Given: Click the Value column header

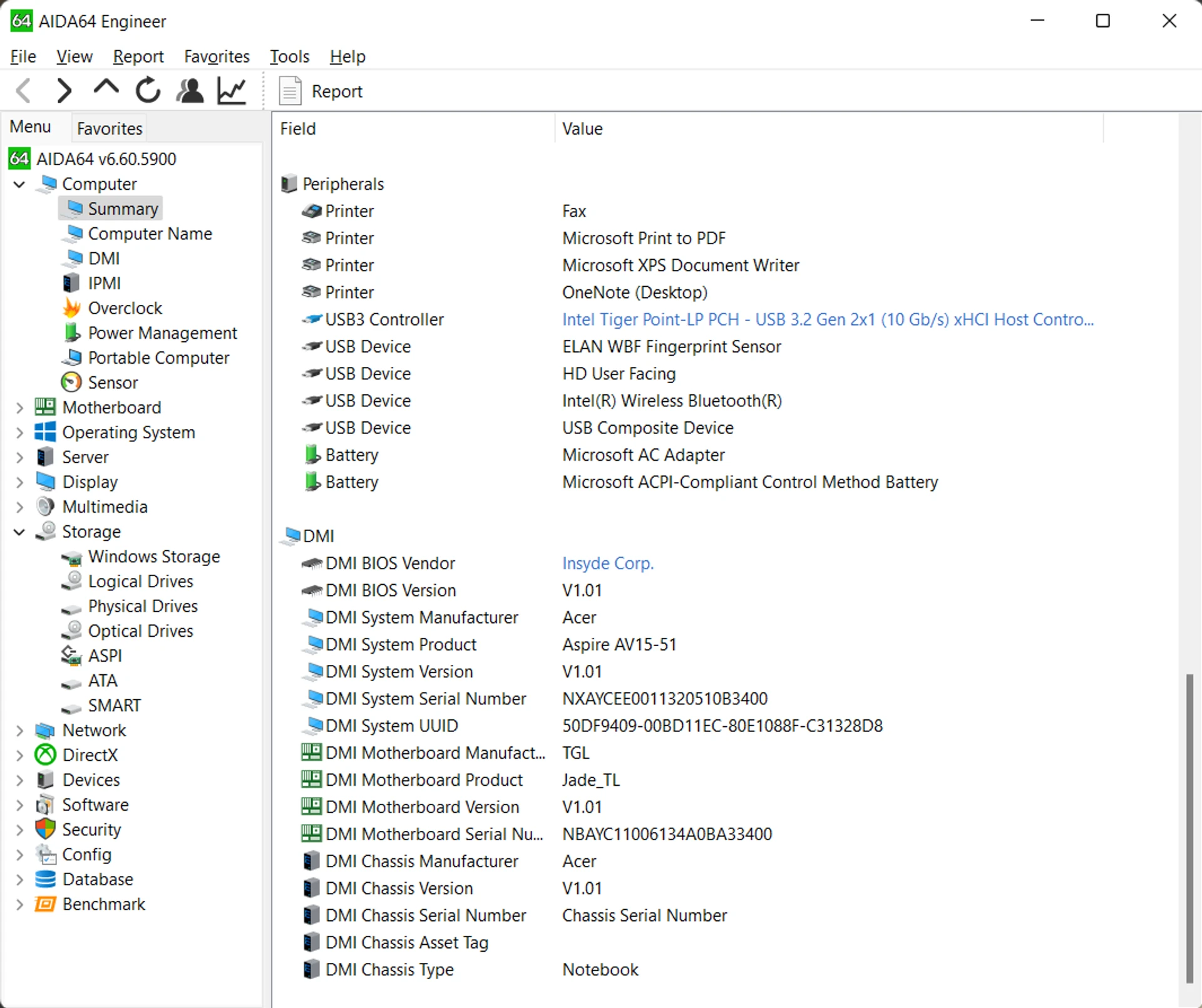Looking at the screenshot, I should 829,128.
